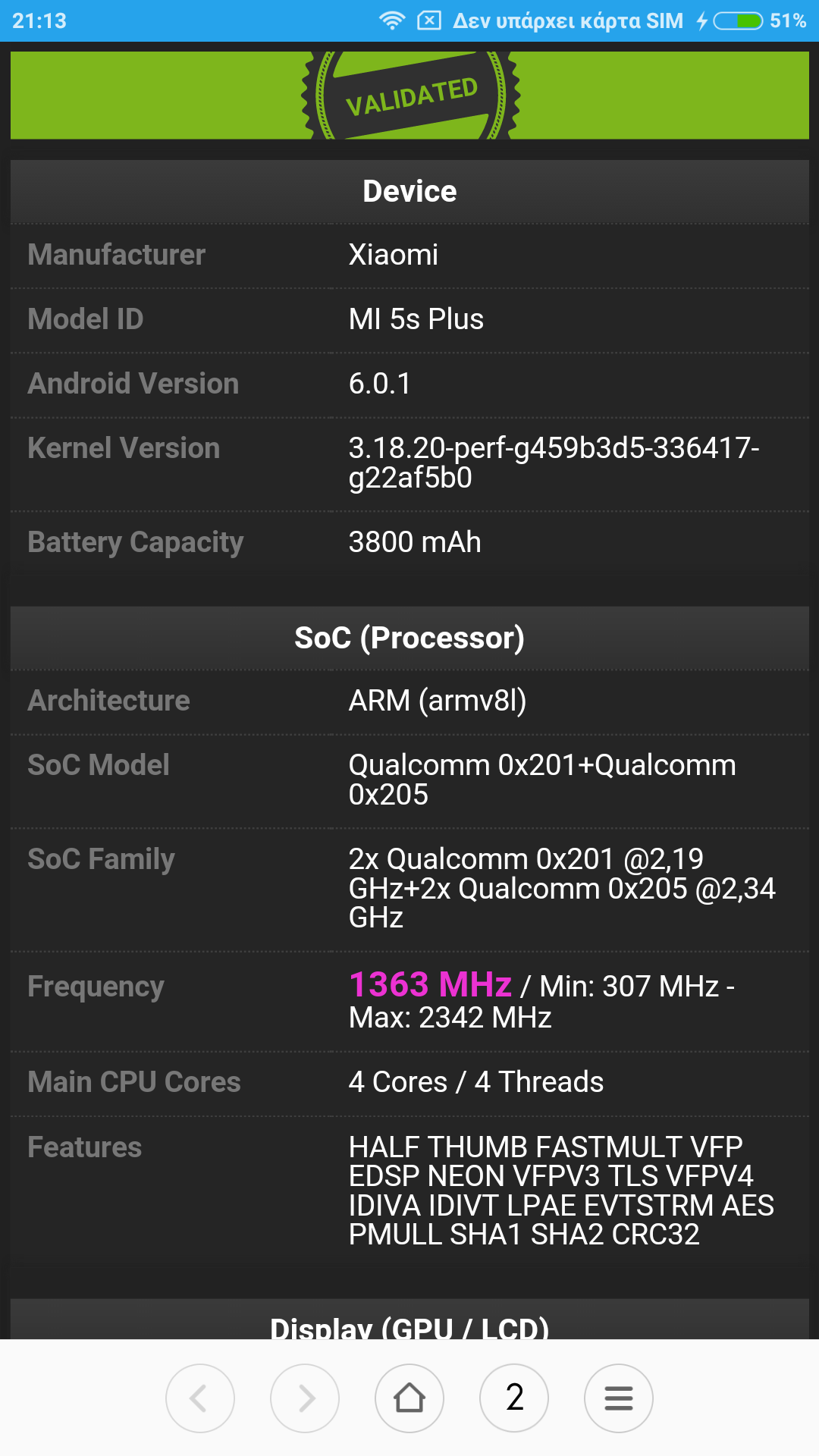Select the Device section header
Screen dimensions: 819x1456
click(409, 191)
